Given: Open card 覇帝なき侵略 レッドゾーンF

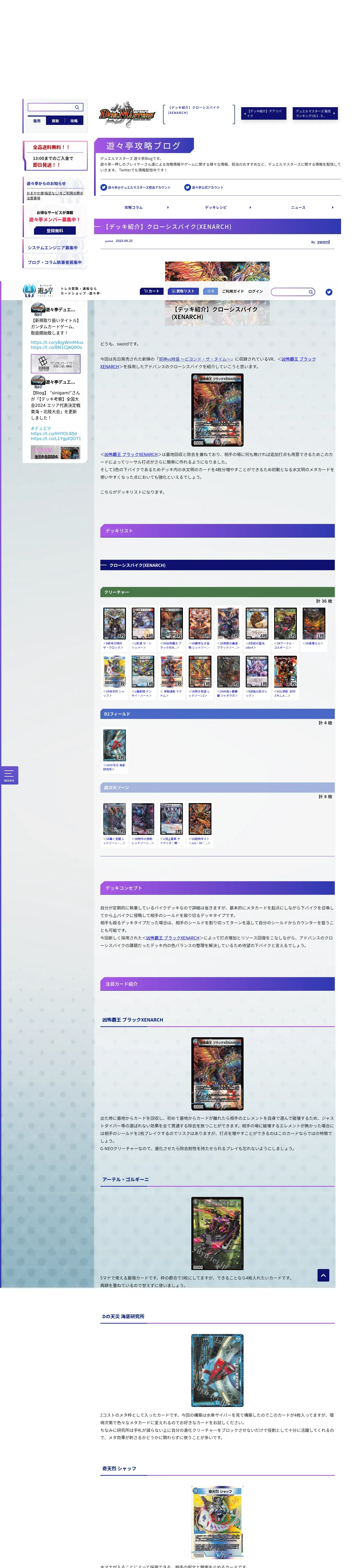Looking at the screenshot, I should [x=200, y=623].
